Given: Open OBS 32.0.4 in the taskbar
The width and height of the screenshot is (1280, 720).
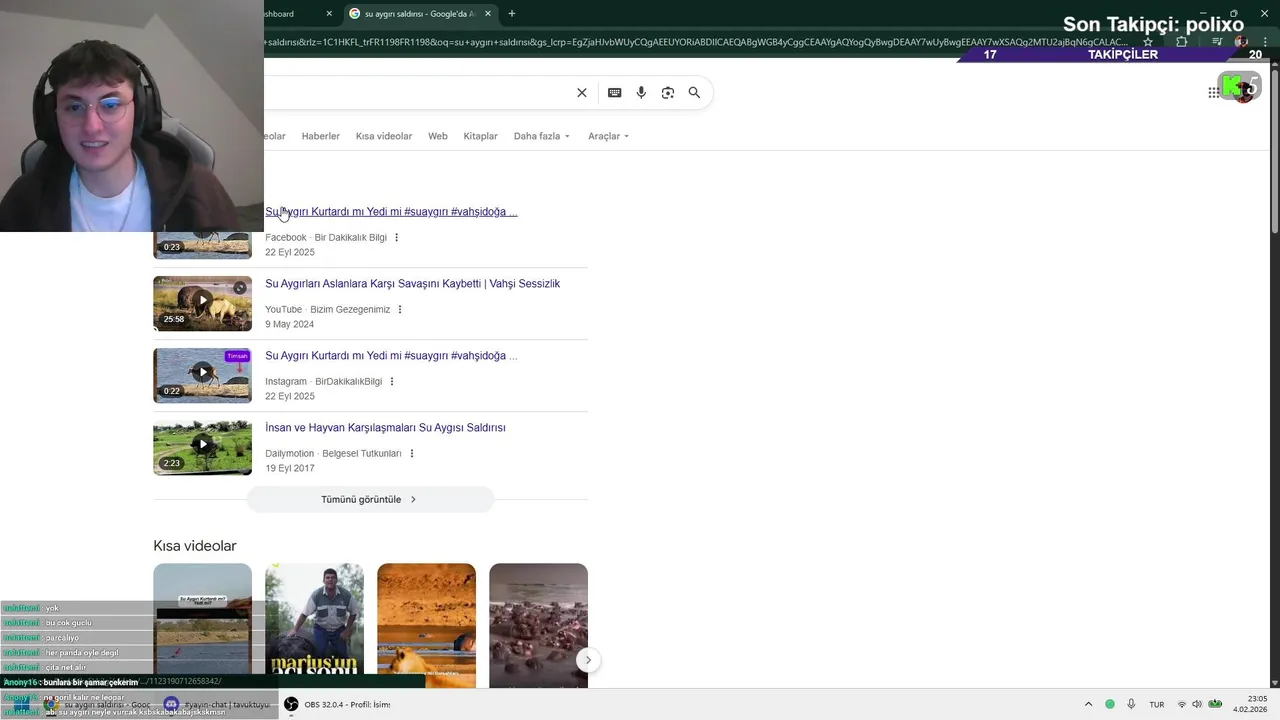Looking at the screenshot, I should tap(337, 704).
